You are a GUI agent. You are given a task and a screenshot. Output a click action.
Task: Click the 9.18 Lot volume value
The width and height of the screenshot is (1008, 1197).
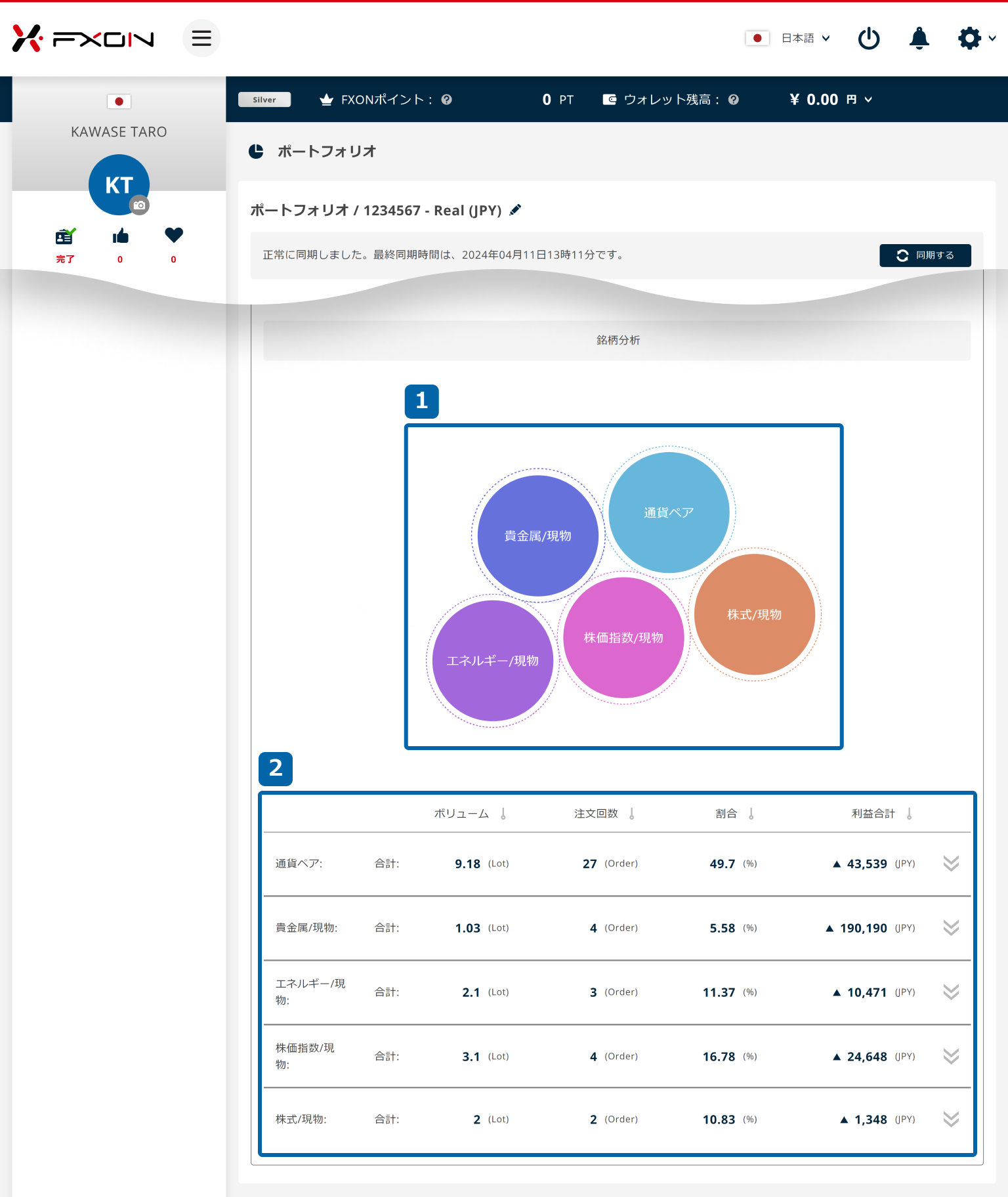pos(467,864)
